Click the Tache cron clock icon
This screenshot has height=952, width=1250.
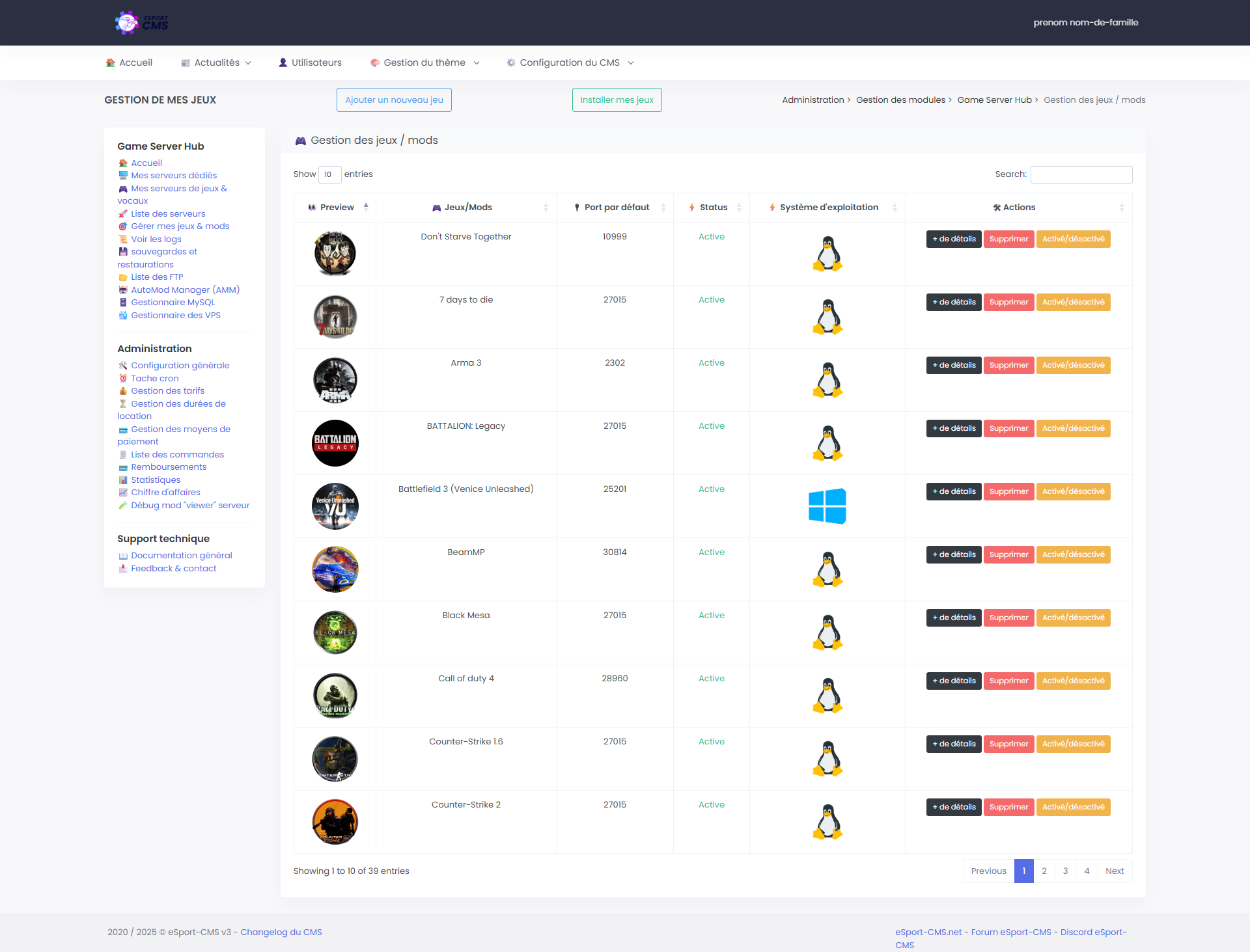123,379
